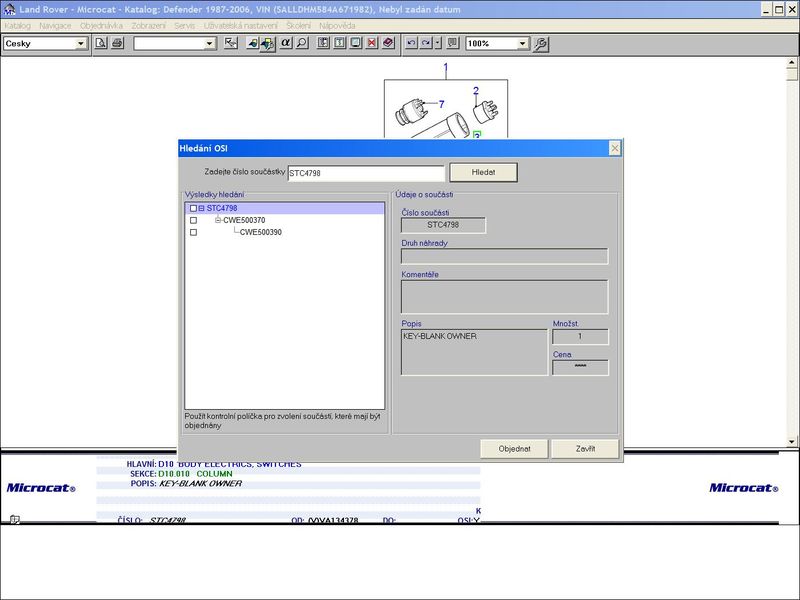This screenshot has height=600, width=800.
Task: Click the magnifier search icon
Action: [301, 44]
